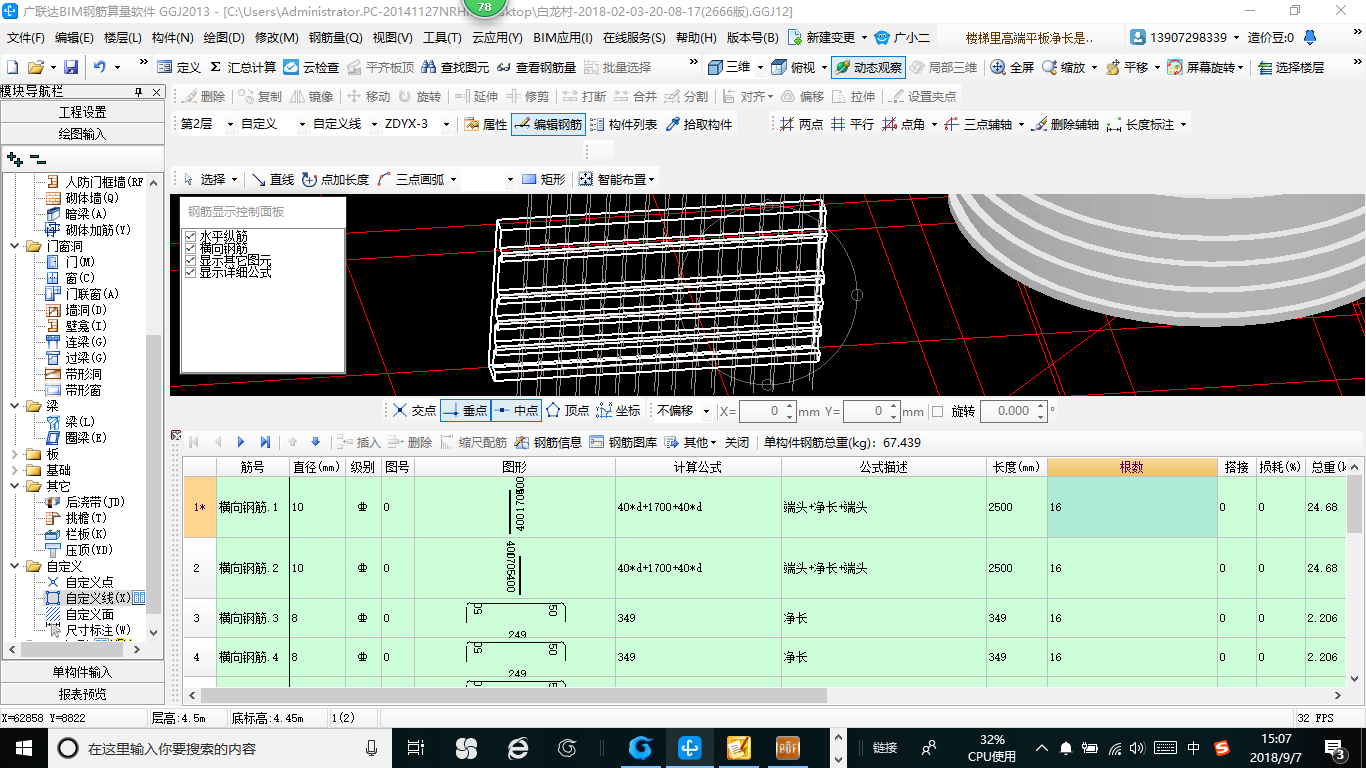Click 缩尺配筋 scaled reinforcement tool
This screenshot has height=768, width=1366.
(x=473, y=442)
